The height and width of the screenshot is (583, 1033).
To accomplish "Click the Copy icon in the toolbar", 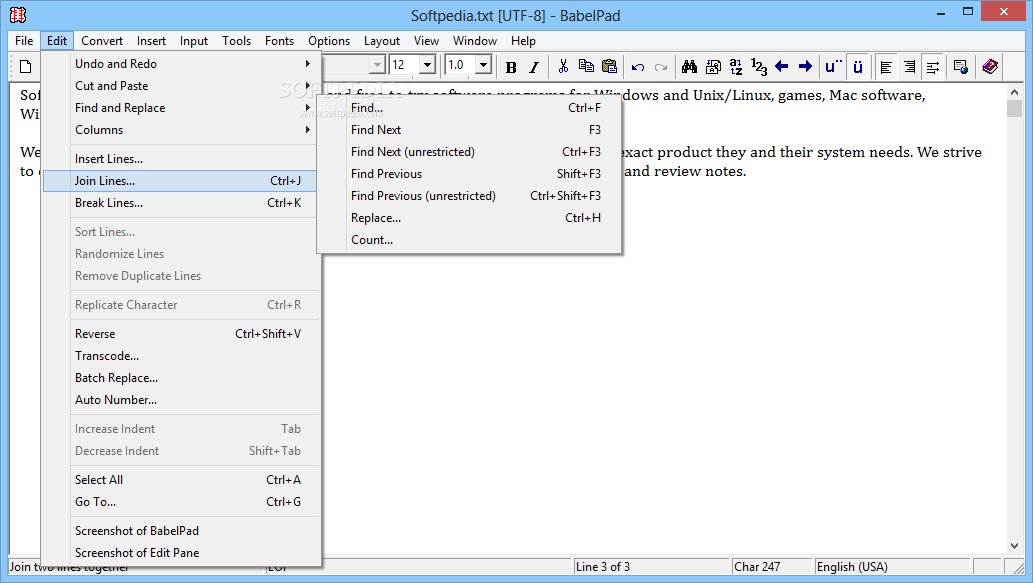I will (586, 67).
